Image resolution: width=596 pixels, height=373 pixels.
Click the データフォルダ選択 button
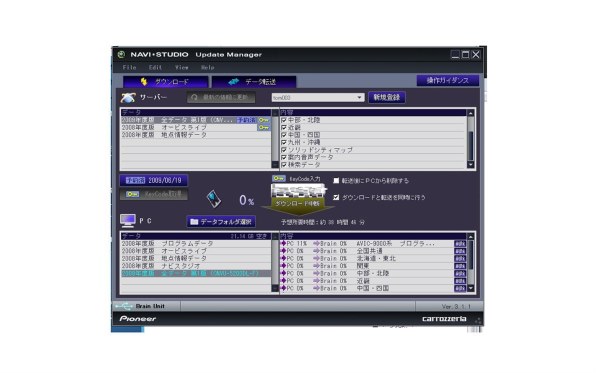[x=221, y=222]
